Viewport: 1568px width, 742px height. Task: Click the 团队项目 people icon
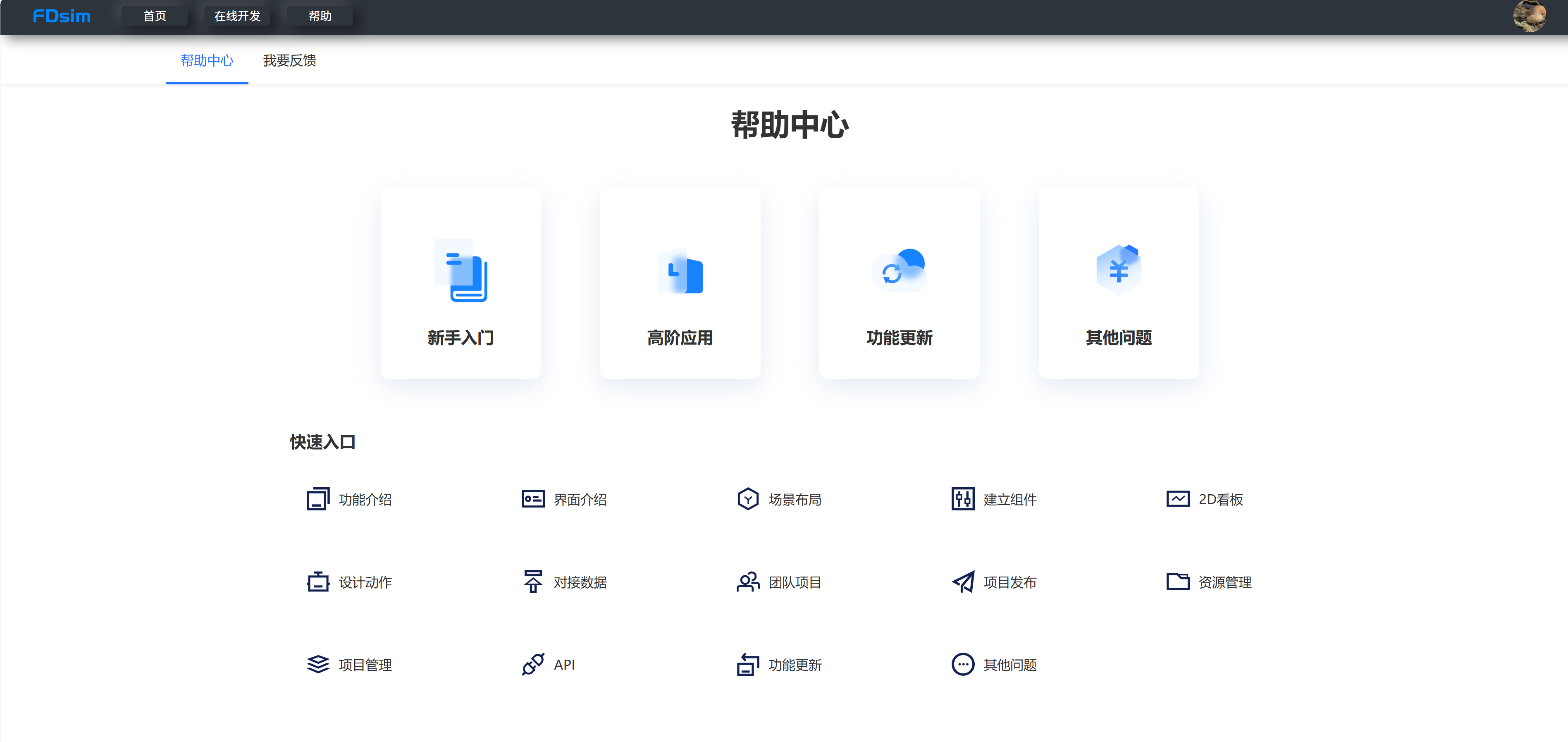point(747,582)
